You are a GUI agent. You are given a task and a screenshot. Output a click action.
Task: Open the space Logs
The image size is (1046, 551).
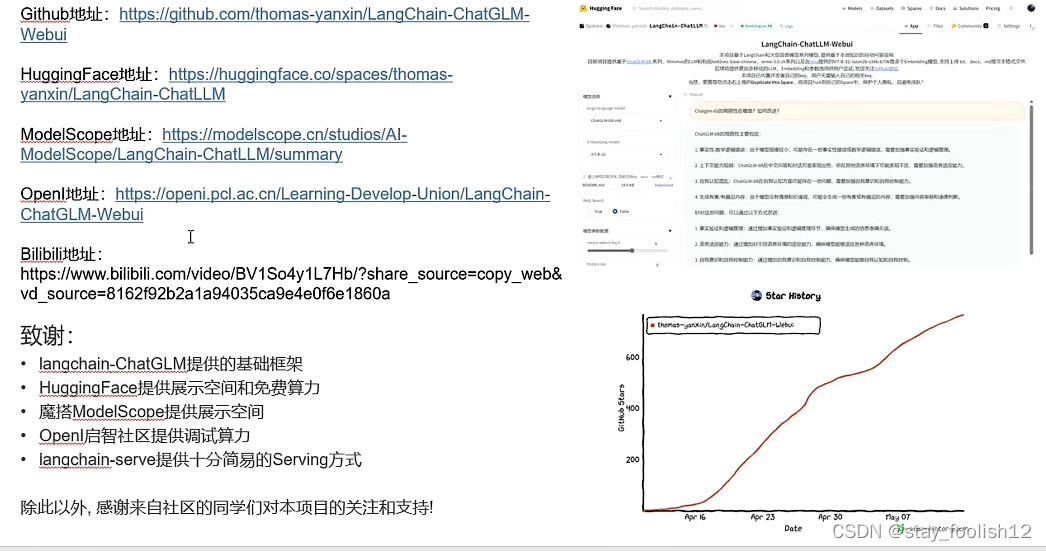(787, 26)
